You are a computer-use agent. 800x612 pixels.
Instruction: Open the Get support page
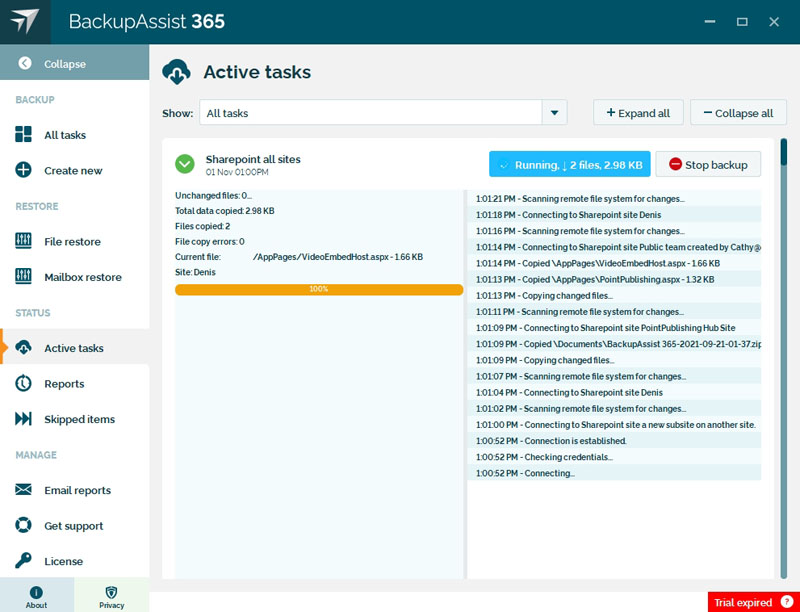tap(74, 525)
